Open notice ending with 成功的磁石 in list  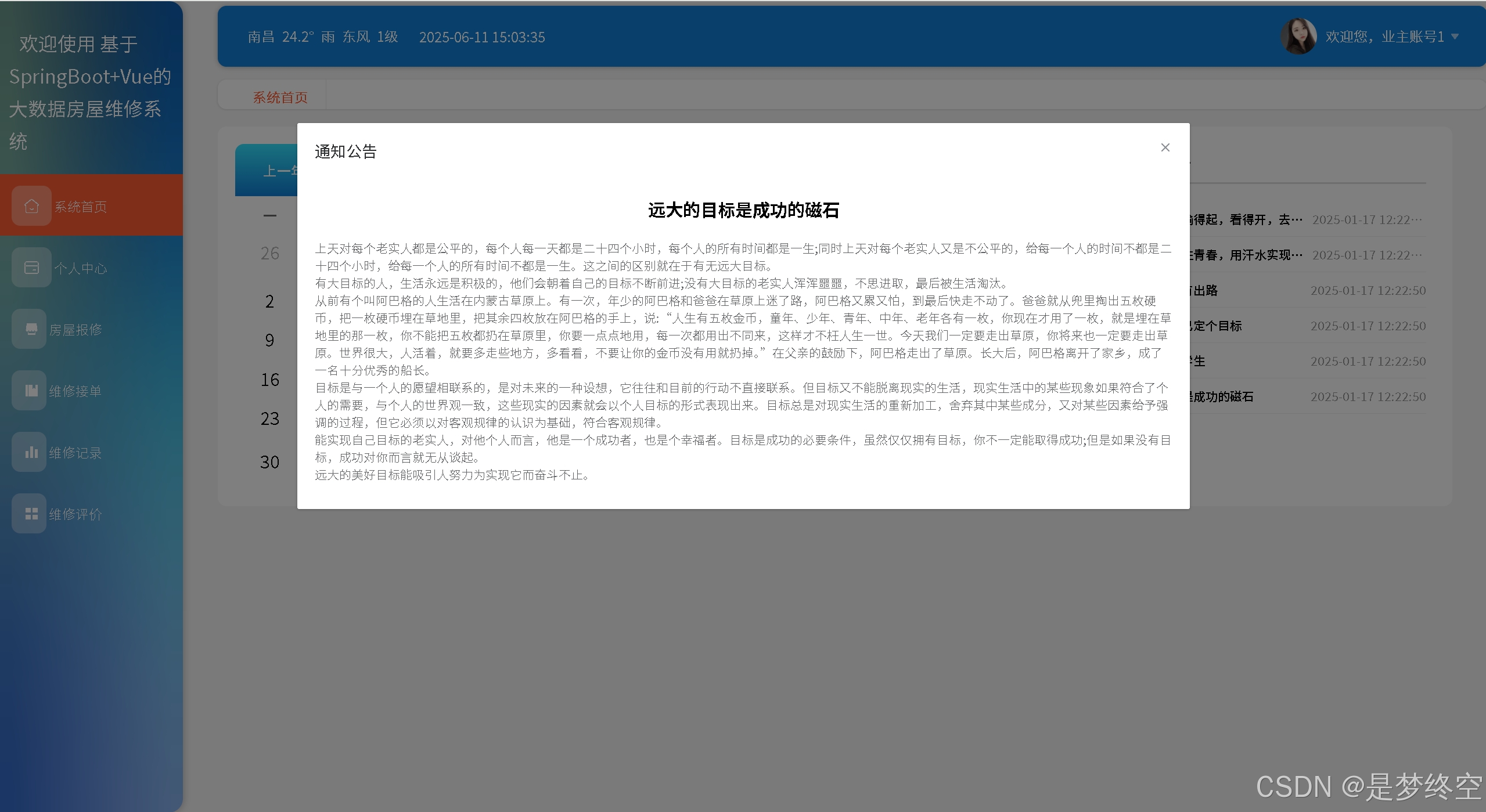[x=1222, y=396]
